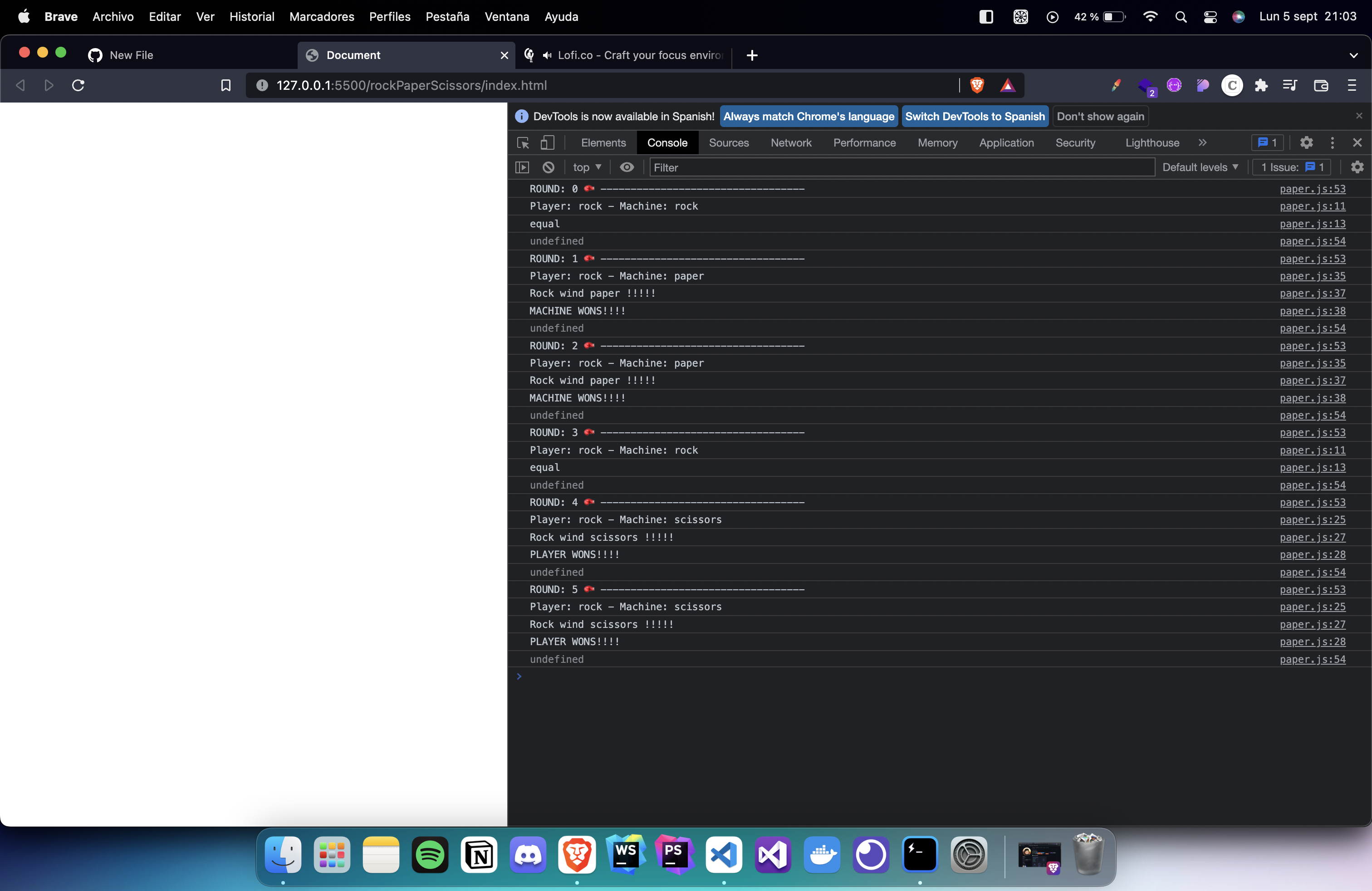Click the 1 Issue indicator

1291,167
